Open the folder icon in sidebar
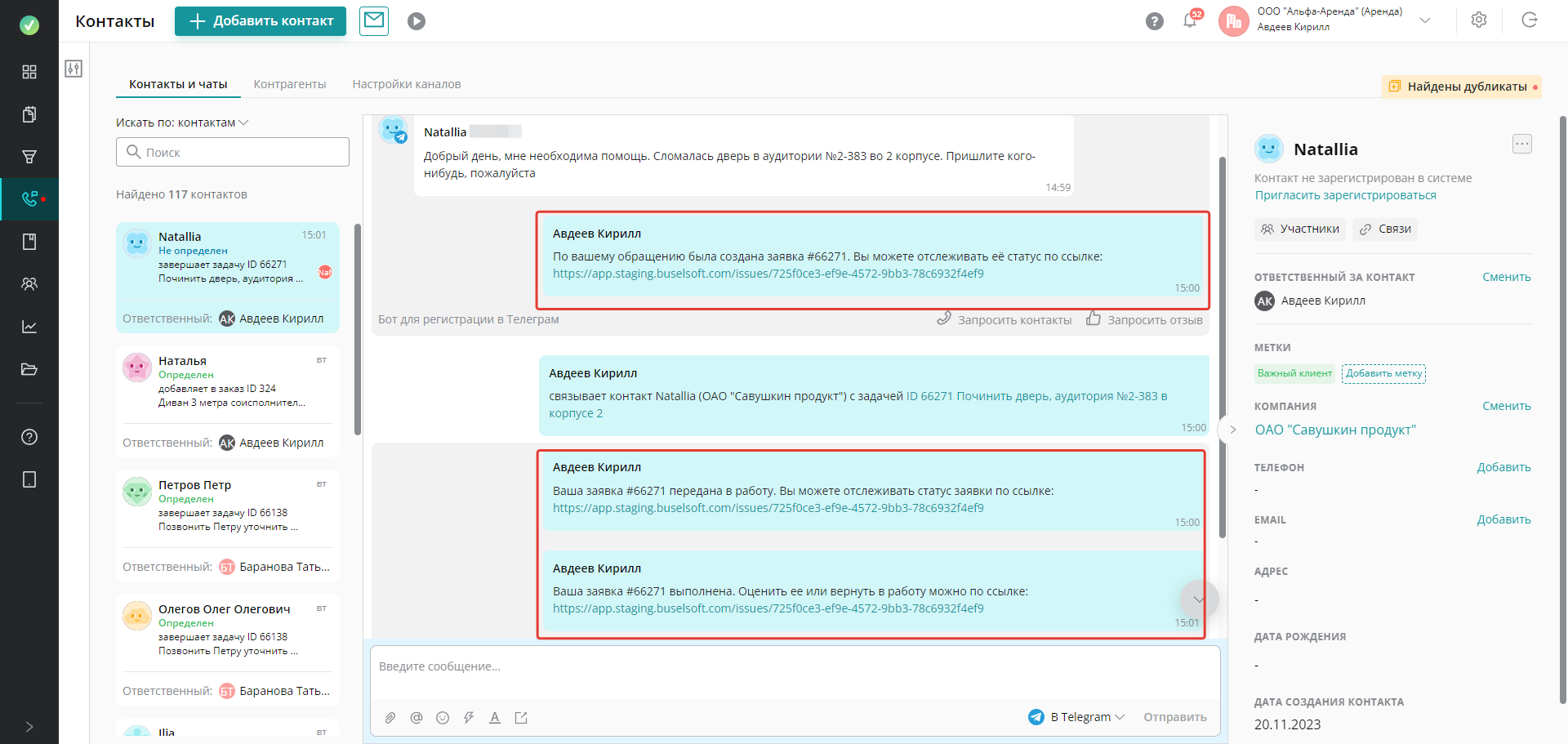The image size is (1568, 744). [x=29, y=369]
